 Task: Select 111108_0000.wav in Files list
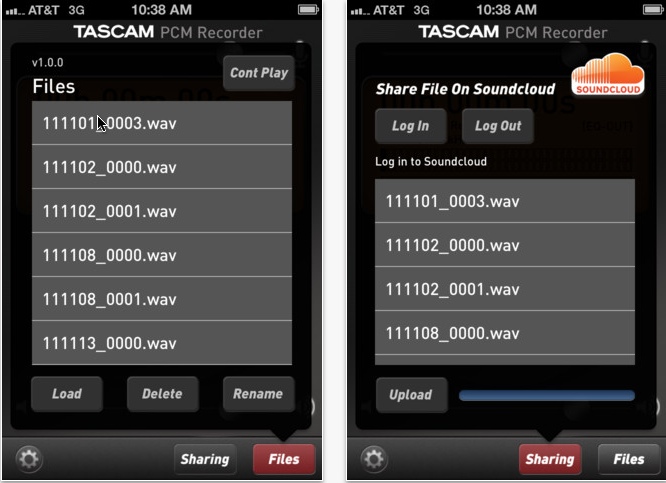point(162,255)
